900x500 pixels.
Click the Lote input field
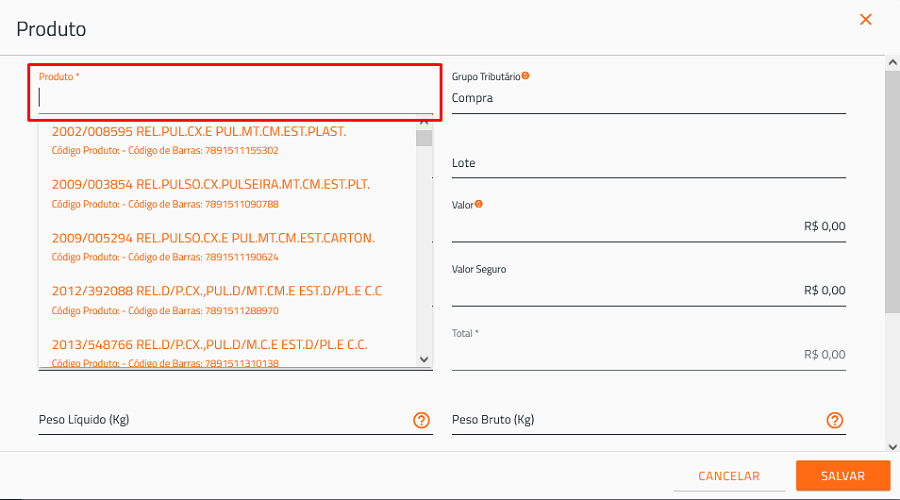649,163
